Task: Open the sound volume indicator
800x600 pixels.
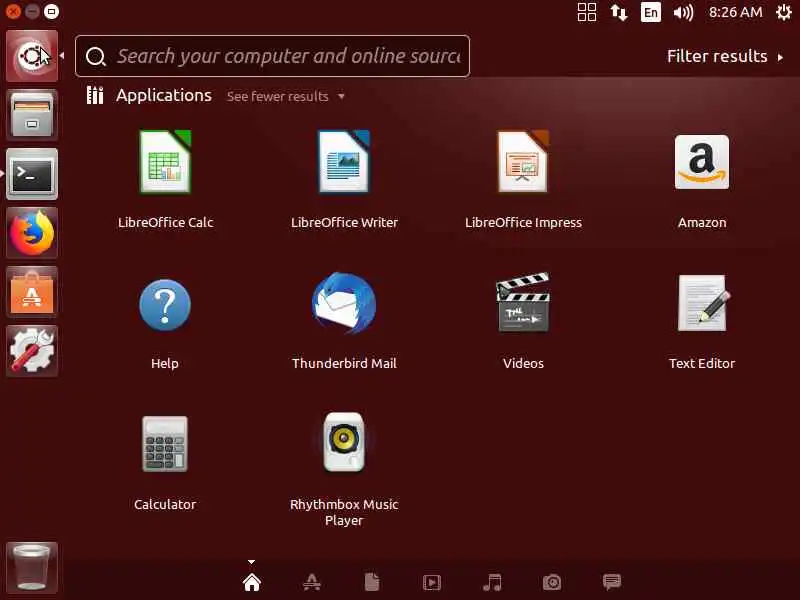Action: click(683, 12)
